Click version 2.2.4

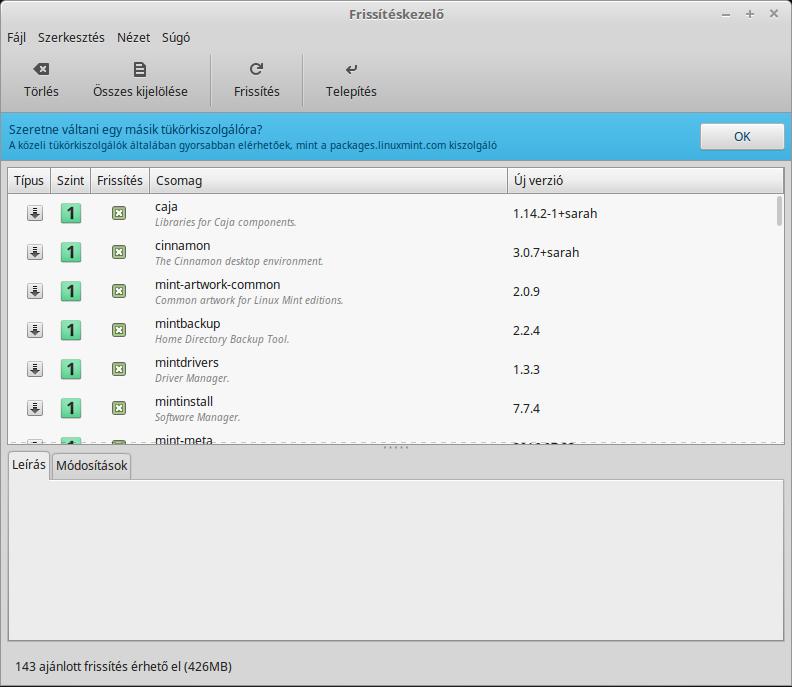coord(526,330)
